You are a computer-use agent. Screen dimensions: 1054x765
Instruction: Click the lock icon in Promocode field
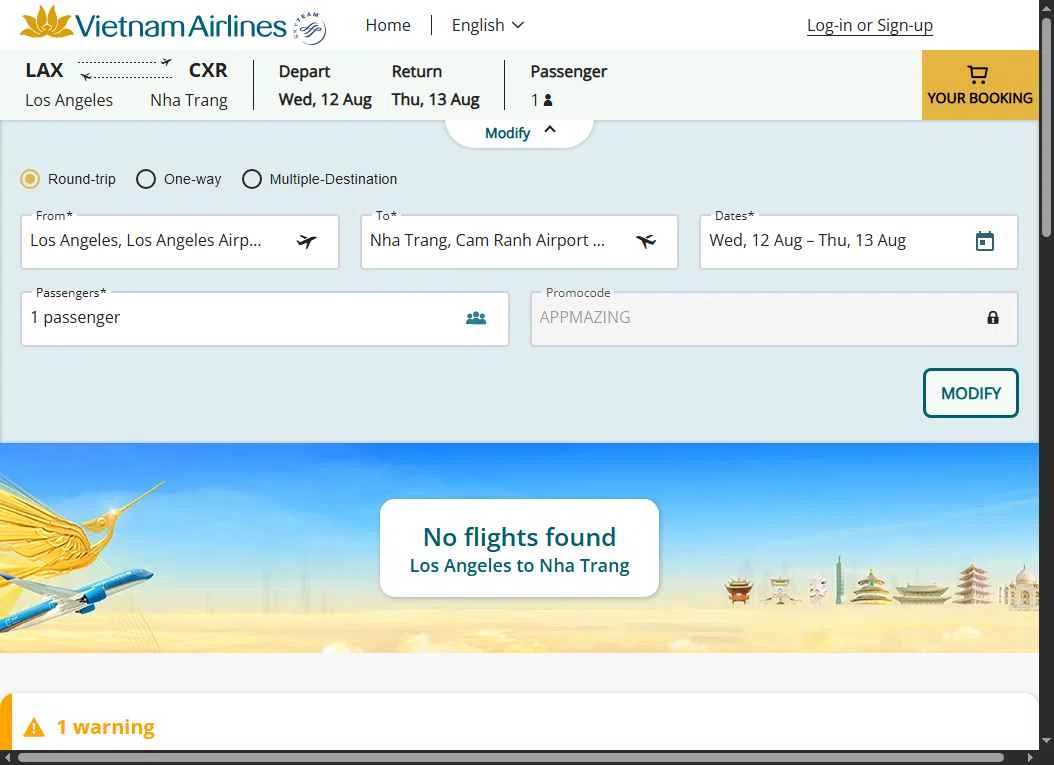(x=993, y=317)
